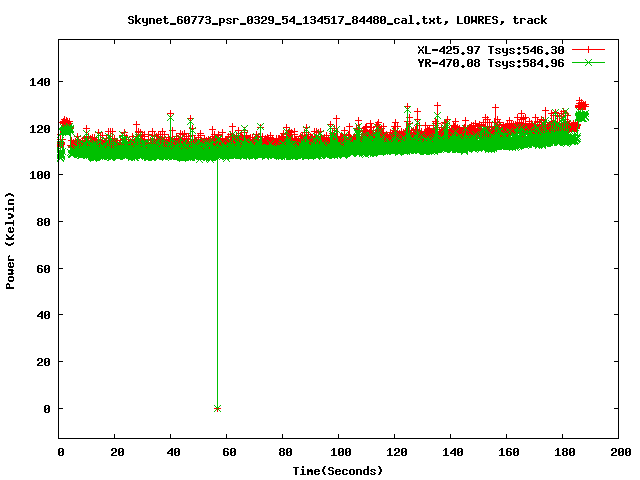Click the y-axis tick label 60

(x=43, y=269)
